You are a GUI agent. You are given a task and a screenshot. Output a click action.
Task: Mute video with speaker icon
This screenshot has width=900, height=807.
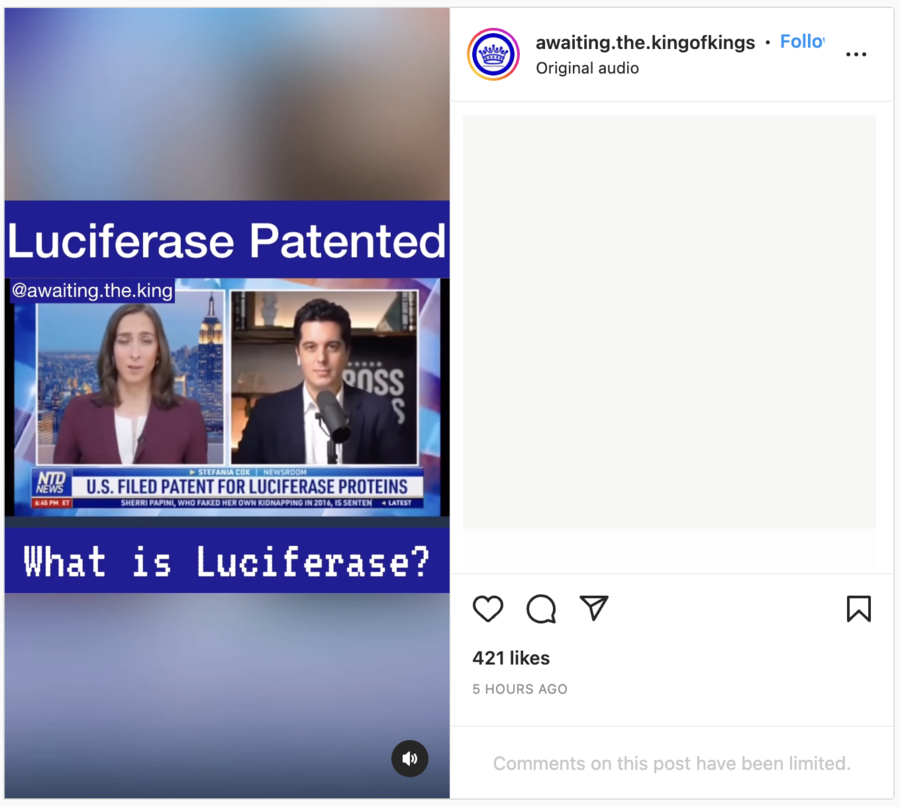coord(410,759)
